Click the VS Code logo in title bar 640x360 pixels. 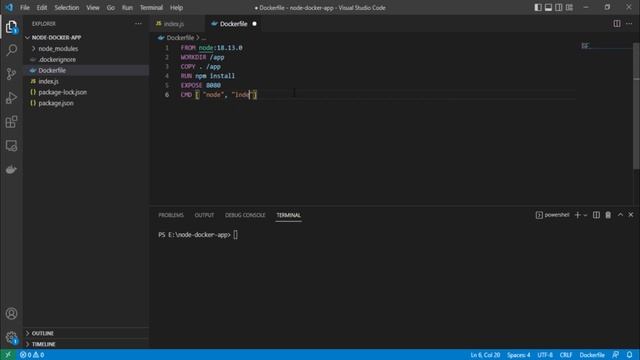[9, 7]
